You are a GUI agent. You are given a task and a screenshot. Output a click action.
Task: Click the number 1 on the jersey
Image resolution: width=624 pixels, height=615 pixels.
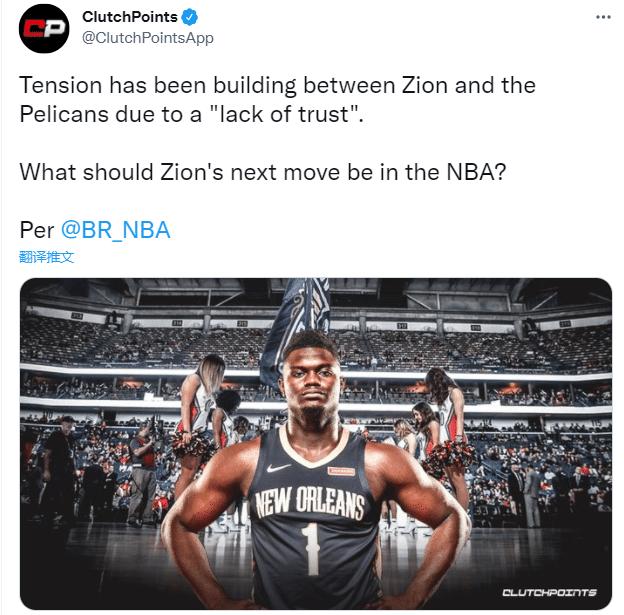coord(310,548)
